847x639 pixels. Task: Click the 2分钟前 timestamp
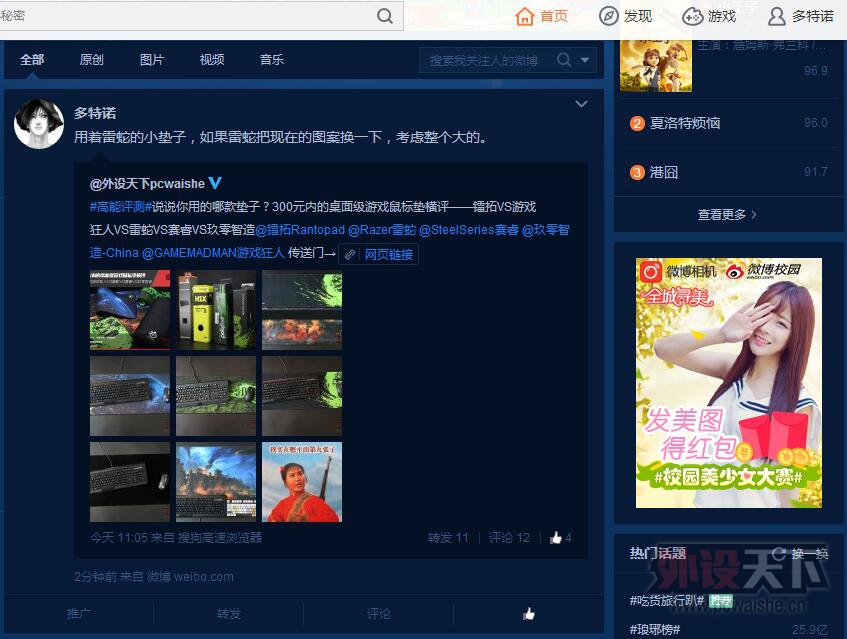click(95, 577)
